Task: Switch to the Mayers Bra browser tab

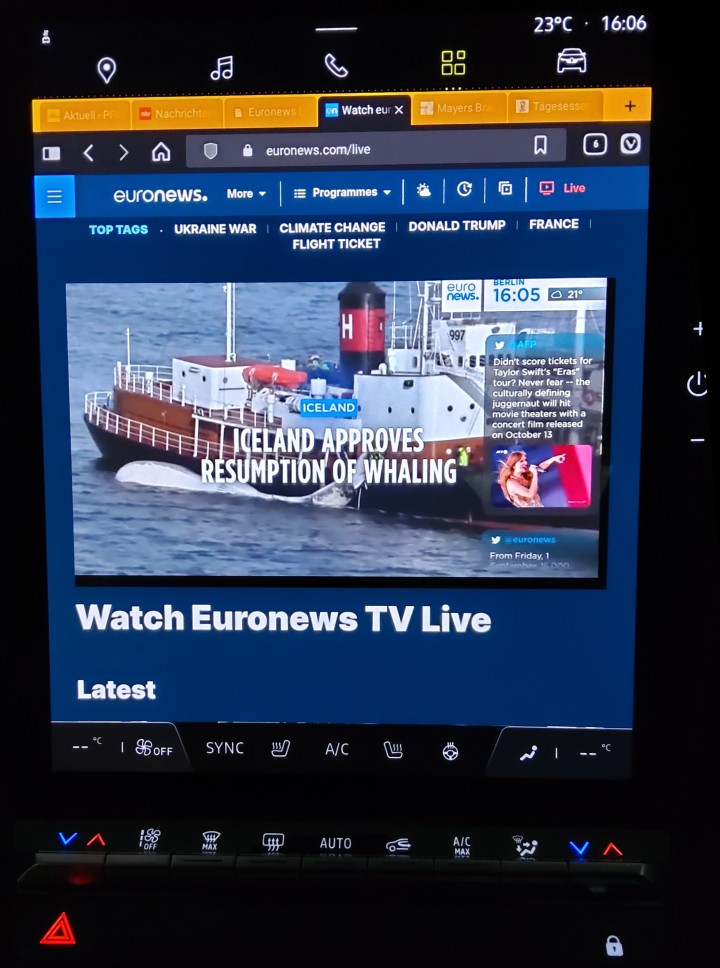Action: click(x=459, y=108)
